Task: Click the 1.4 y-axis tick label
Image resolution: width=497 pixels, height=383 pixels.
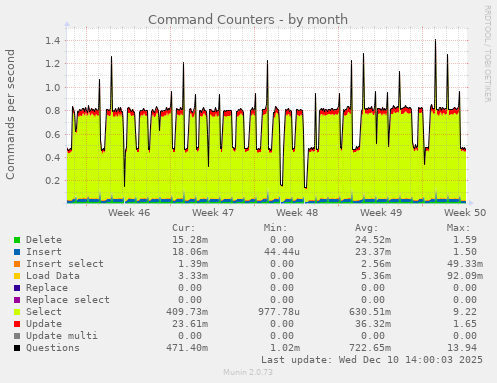Action: point(53,41)
